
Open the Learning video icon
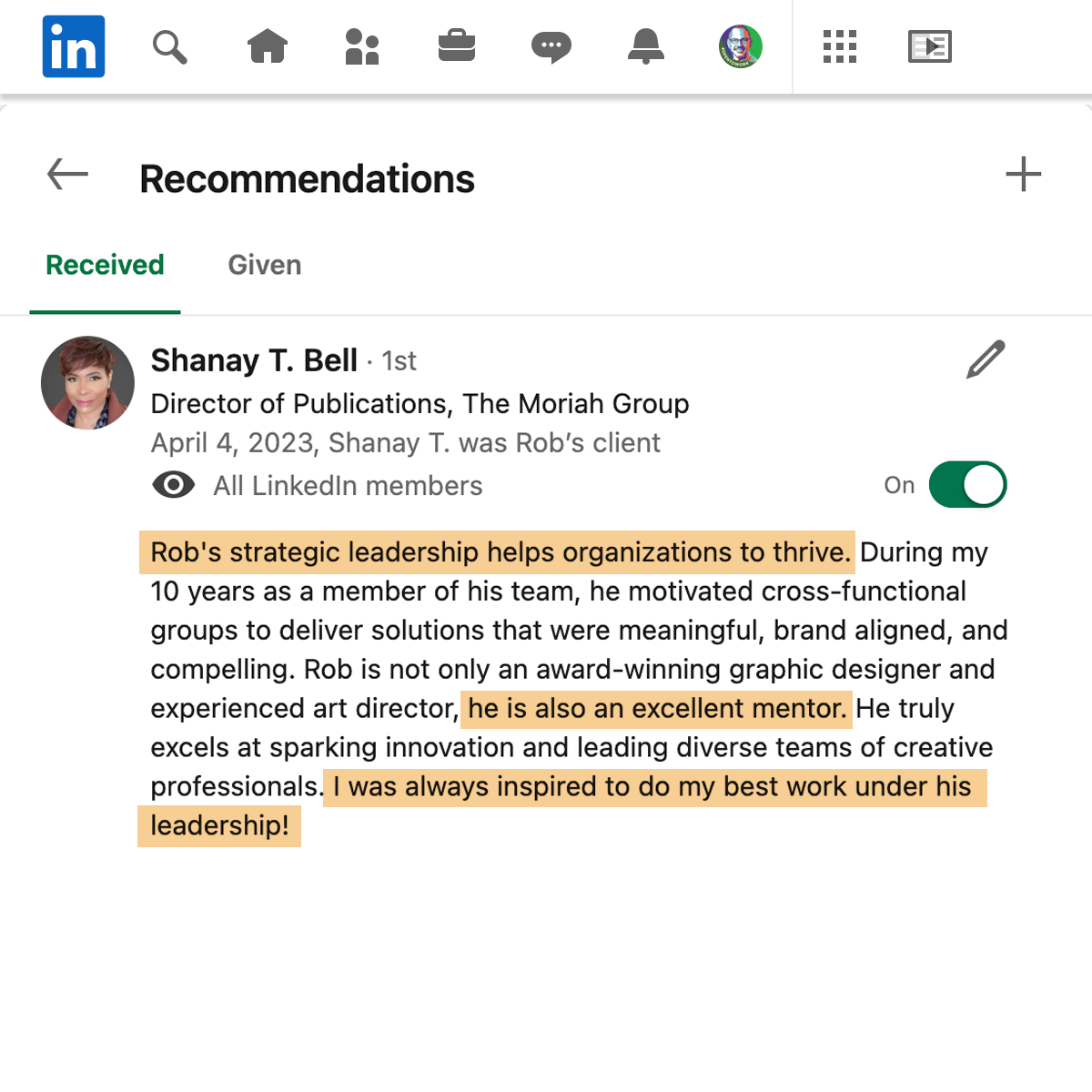coord(930,46)
